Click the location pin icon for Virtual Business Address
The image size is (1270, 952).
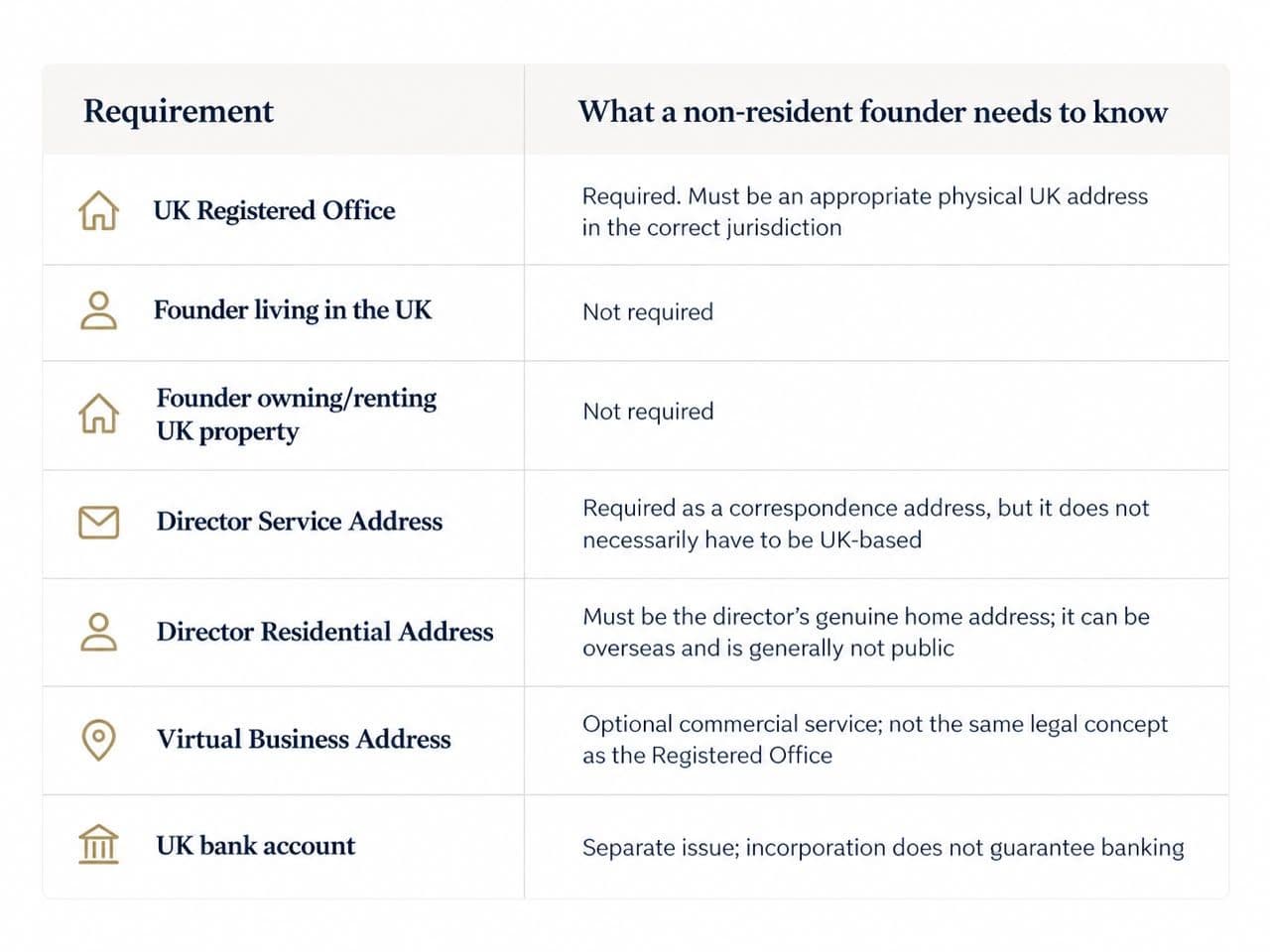pos(98,740)
